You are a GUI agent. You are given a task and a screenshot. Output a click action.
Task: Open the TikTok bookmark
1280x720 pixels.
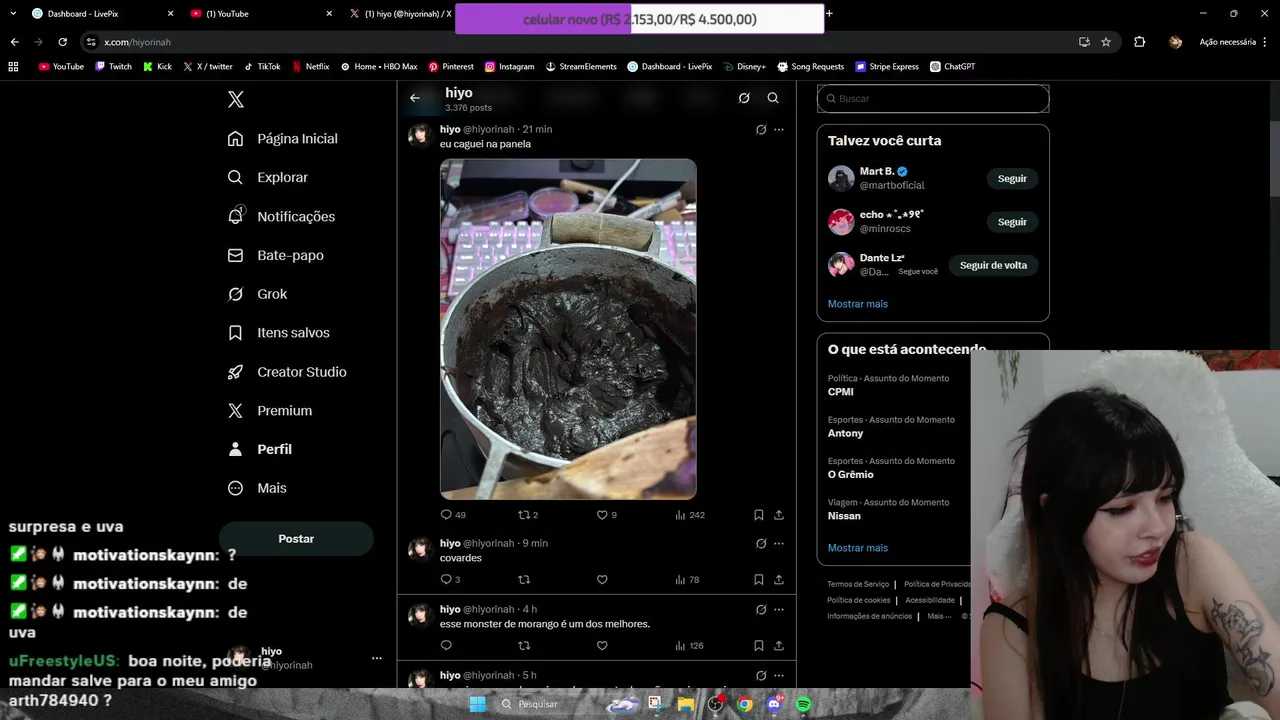coord(262,67)
